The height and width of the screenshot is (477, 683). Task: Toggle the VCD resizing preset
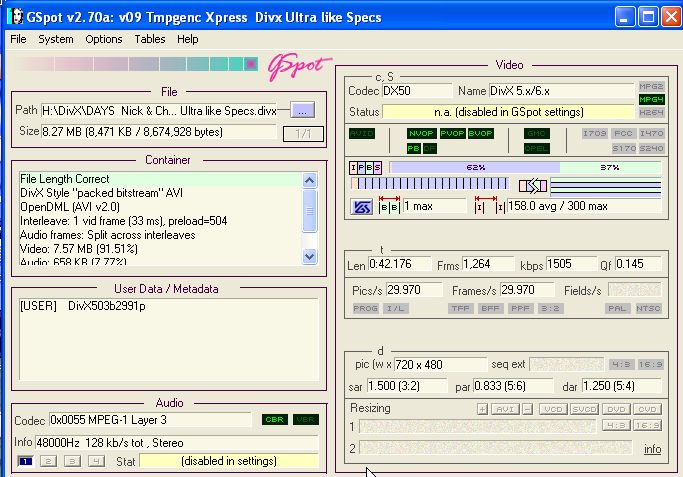[x=553, y=409]
